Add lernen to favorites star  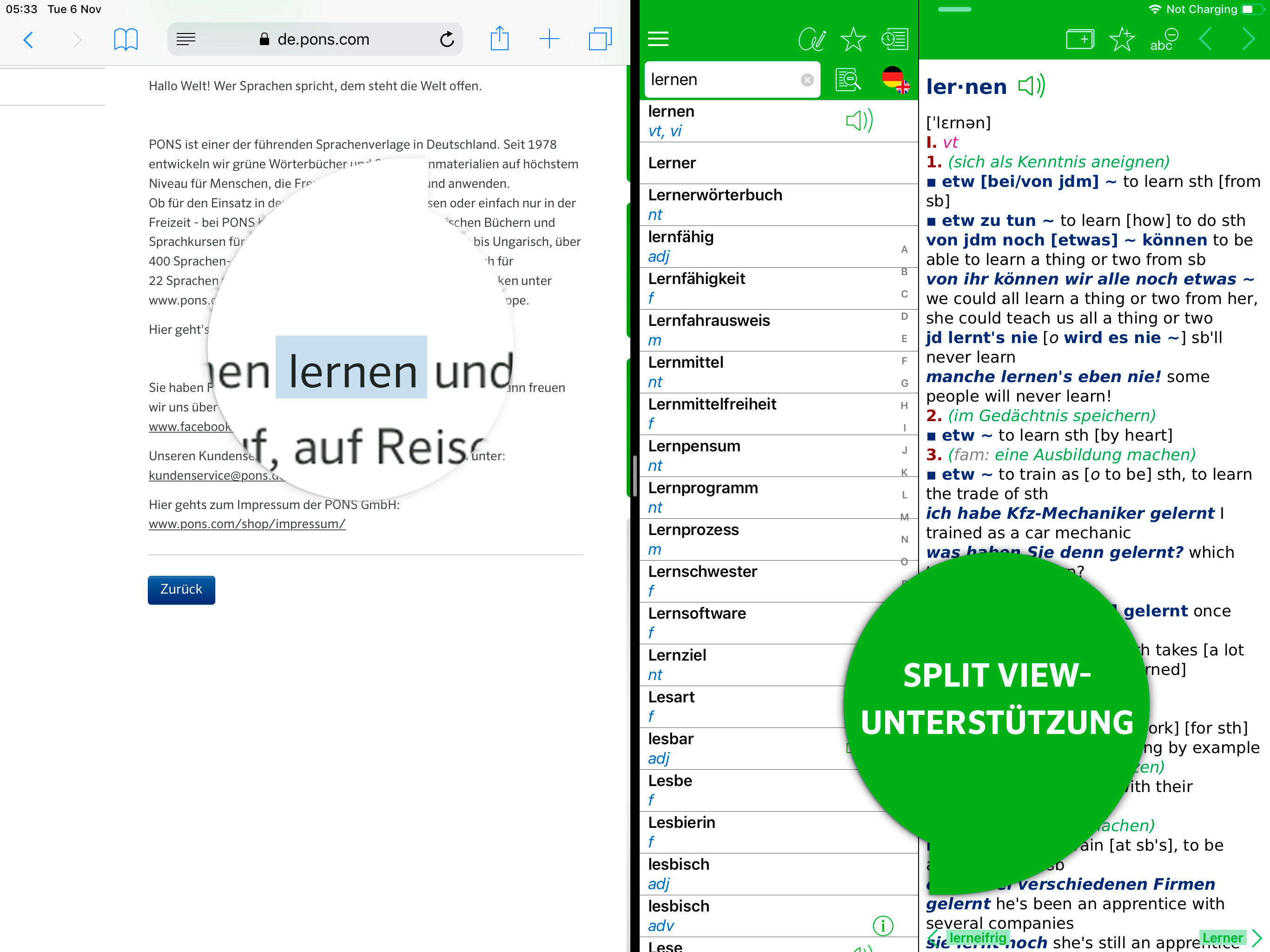(x=1121, y=39)
